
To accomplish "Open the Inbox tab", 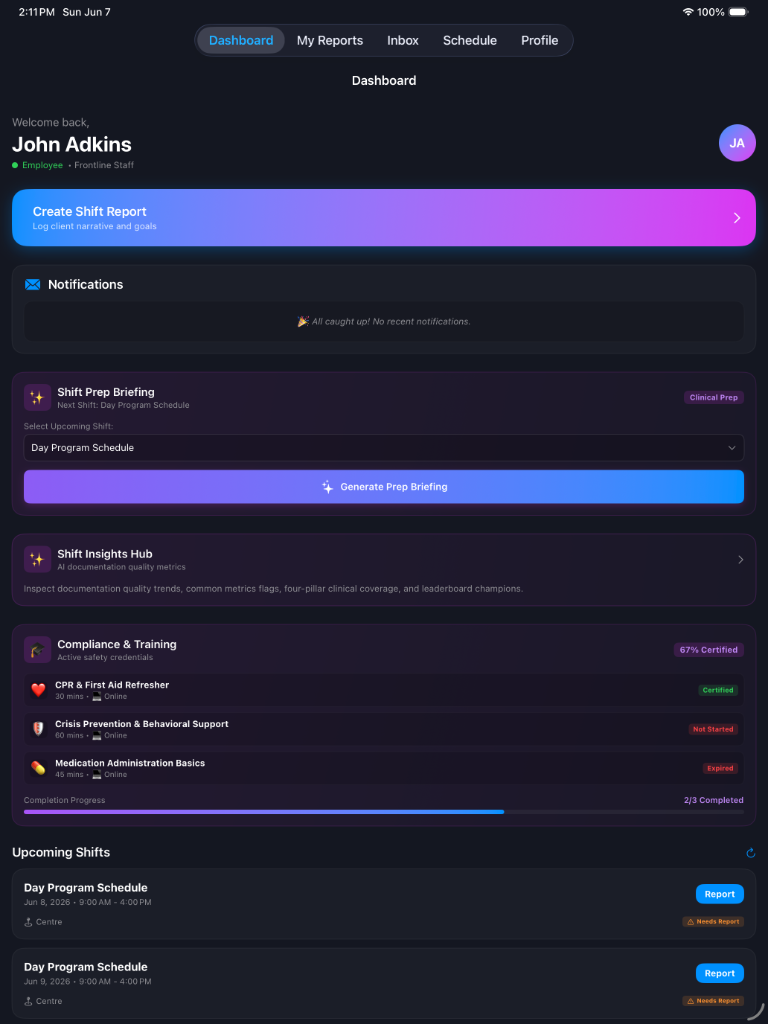I will click(x=403, y=40).
